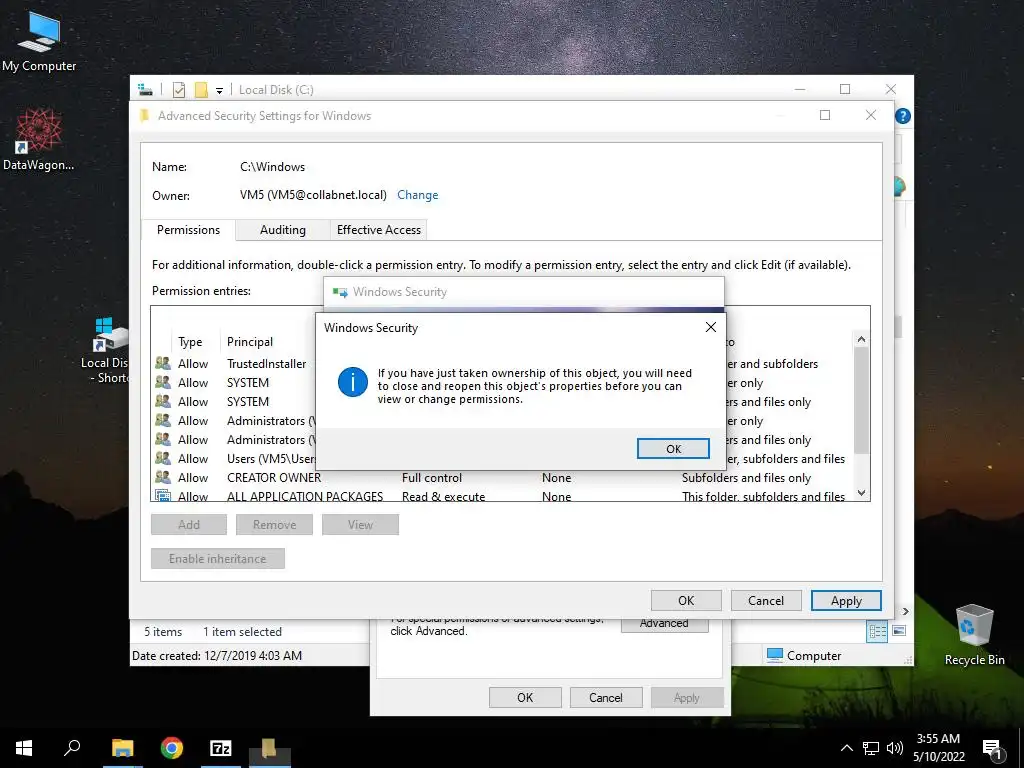This screenshot has height=768, width=1024.
Task: Select the CREATOR OWNER permission entry
Action: coord(503,477)
